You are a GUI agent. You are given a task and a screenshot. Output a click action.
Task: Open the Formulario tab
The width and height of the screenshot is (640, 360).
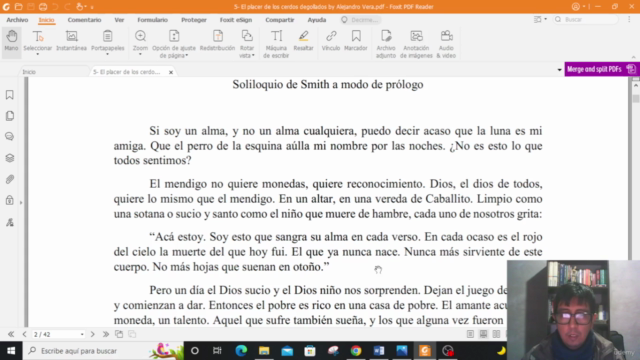pyautogui.click(x=152, y=20)
